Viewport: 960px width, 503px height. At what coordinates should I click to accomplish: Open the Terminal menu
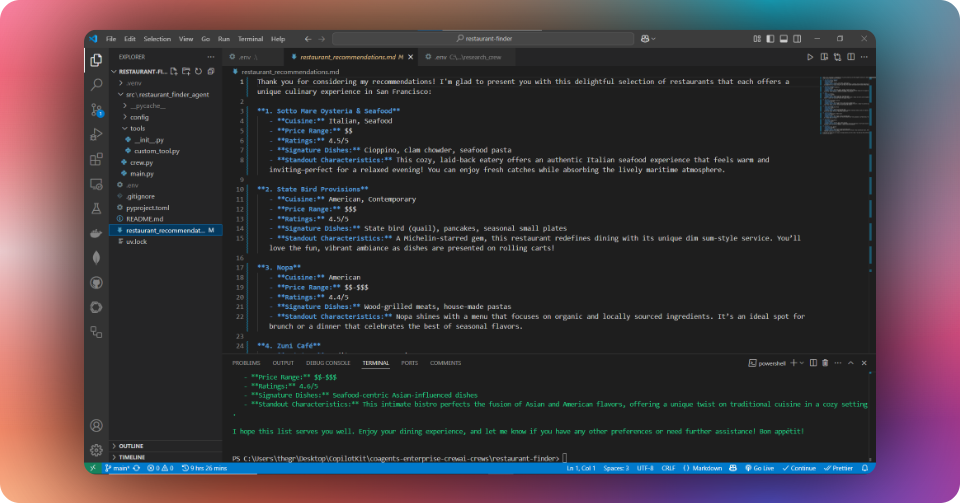(250, 39)
